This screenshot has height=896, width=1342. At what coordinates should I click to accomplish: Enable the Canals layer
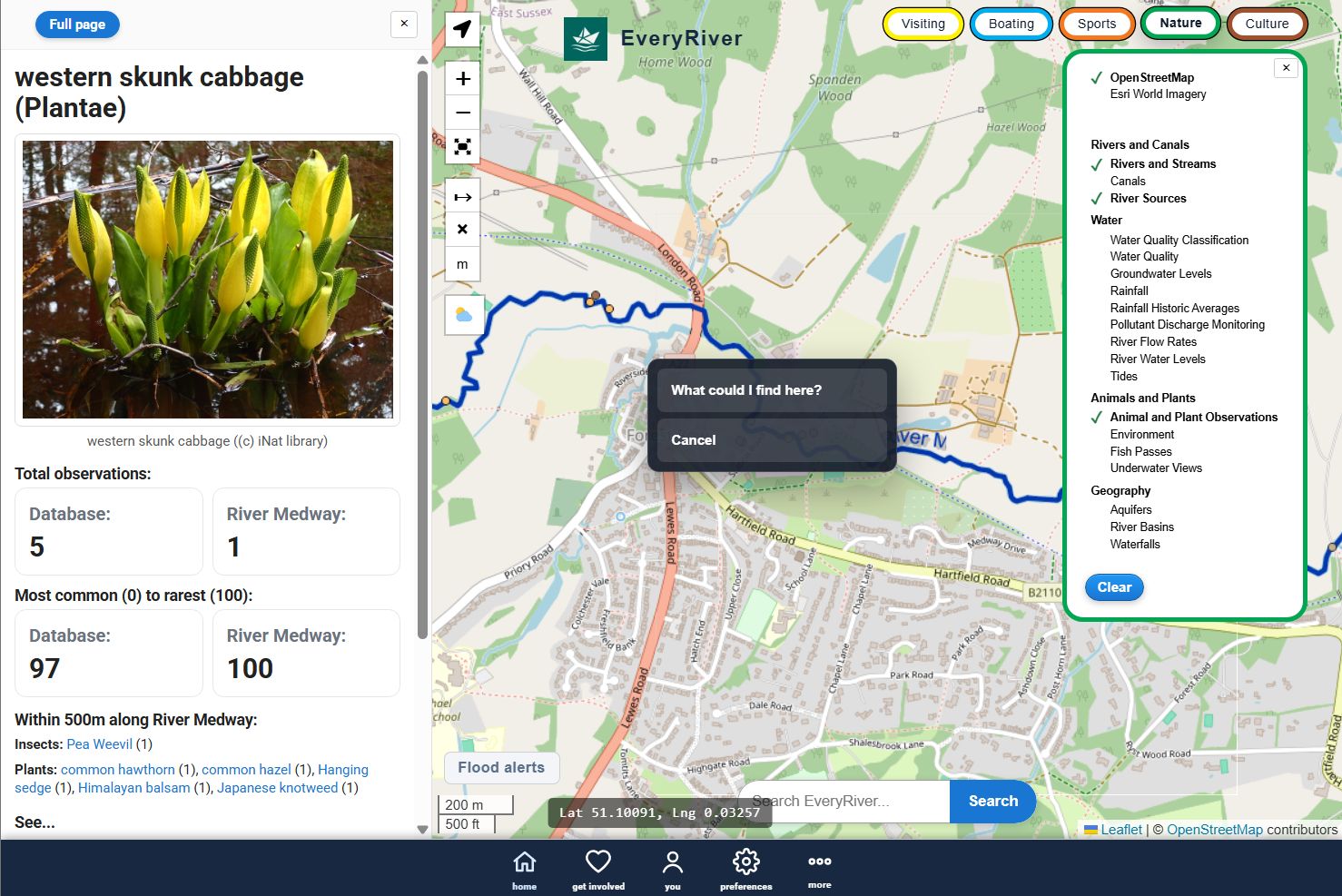(x=1128, y=182)
